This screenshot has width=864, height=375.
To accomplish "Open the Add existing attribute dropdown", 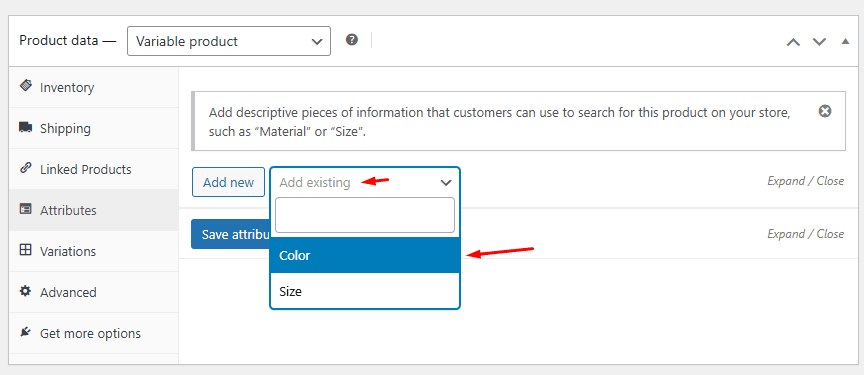I will click(365, 182).
